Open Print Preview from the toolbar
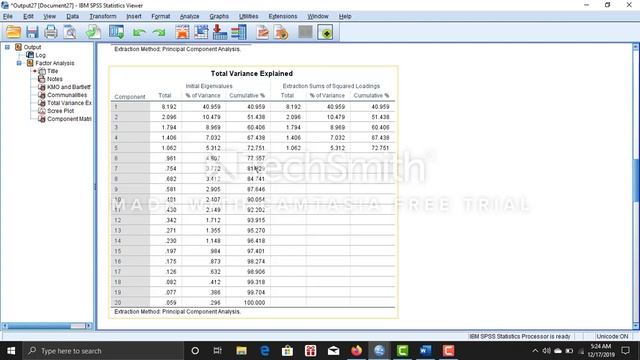This screenshot has height=360, width=640. click(x=70, y=32)
